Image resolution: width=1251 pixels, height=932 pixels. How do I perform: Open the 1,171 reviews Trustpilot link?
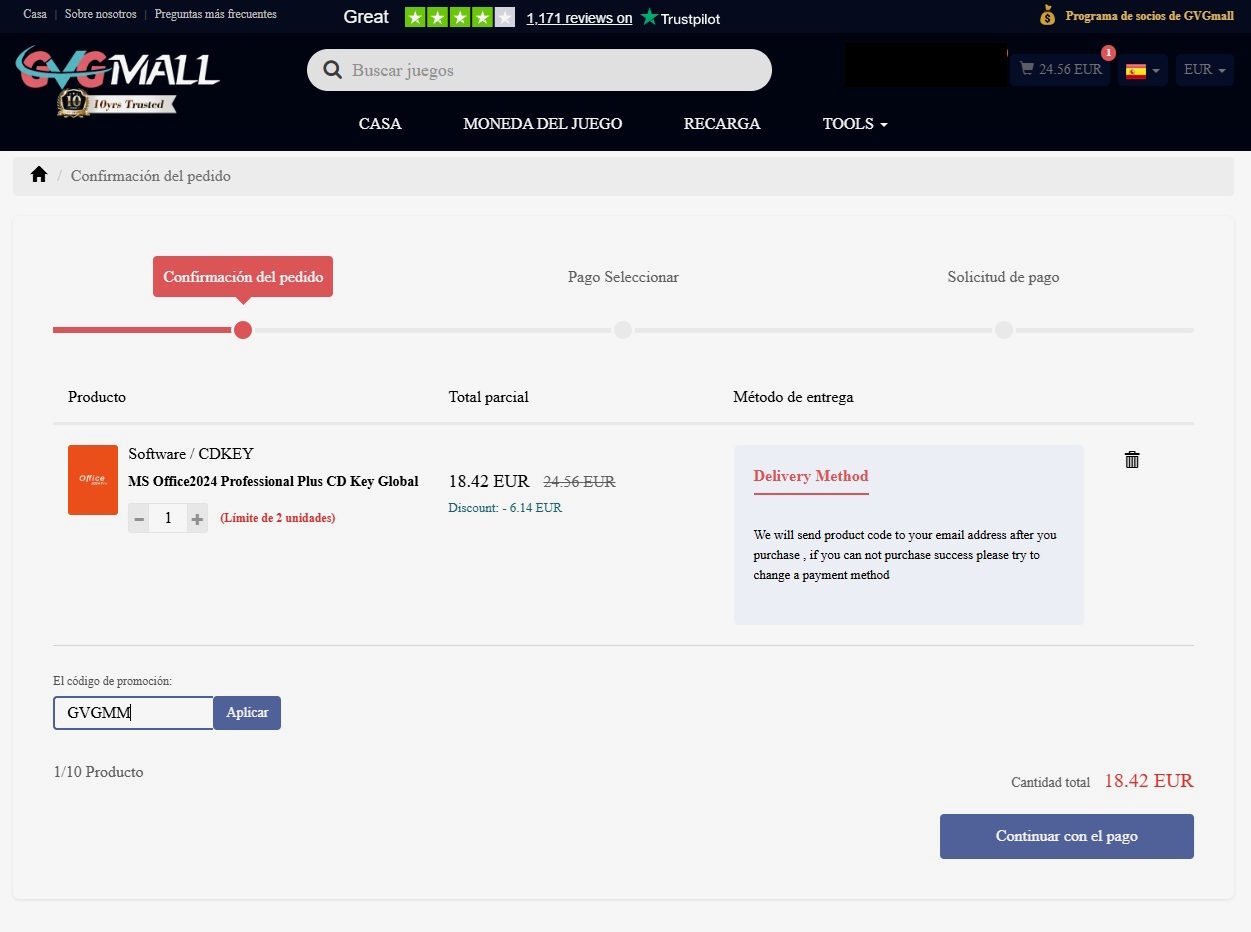tap(579, 18)
